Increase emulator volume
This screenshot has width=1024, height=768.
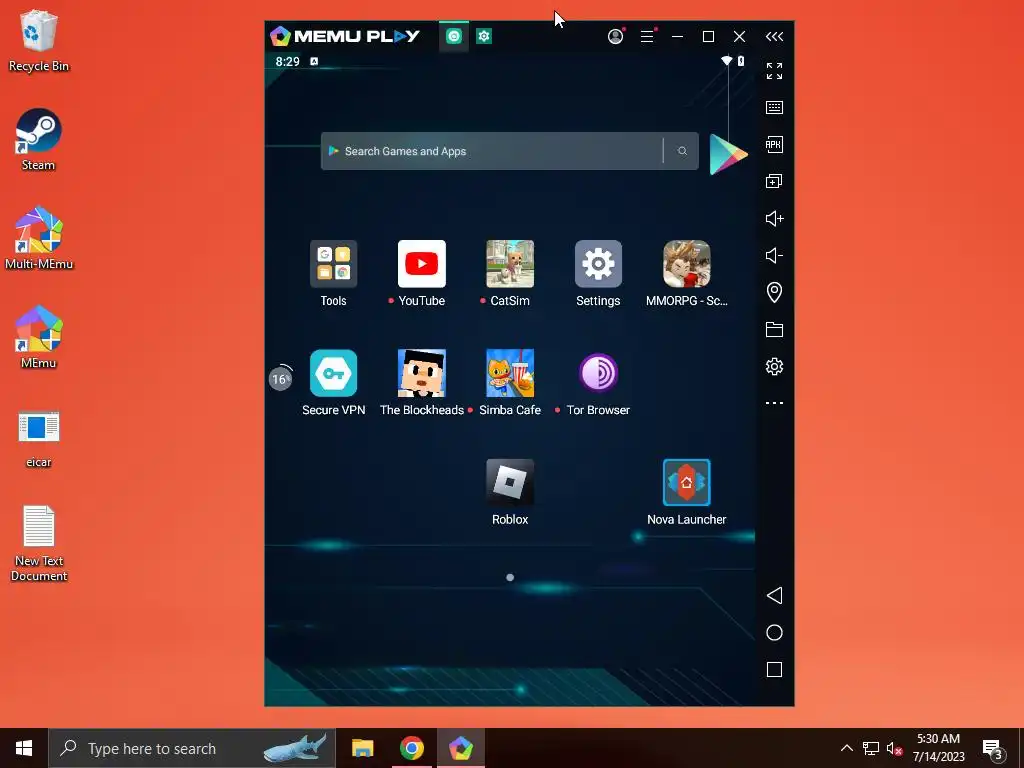click(774, 218)
